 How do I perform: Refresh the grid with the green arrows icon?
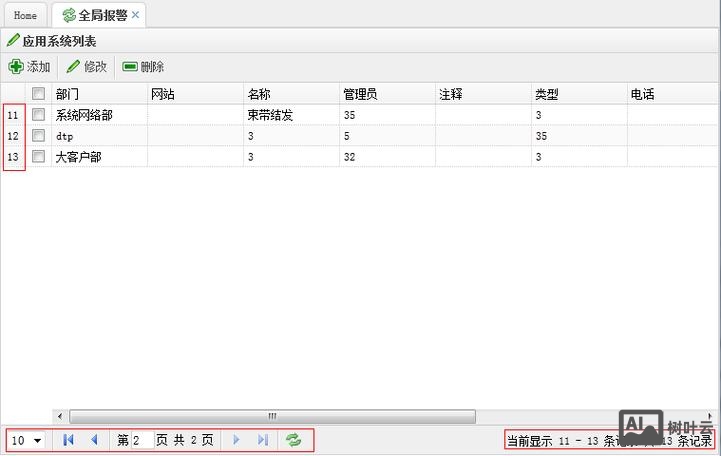click(x=293, y=440)
